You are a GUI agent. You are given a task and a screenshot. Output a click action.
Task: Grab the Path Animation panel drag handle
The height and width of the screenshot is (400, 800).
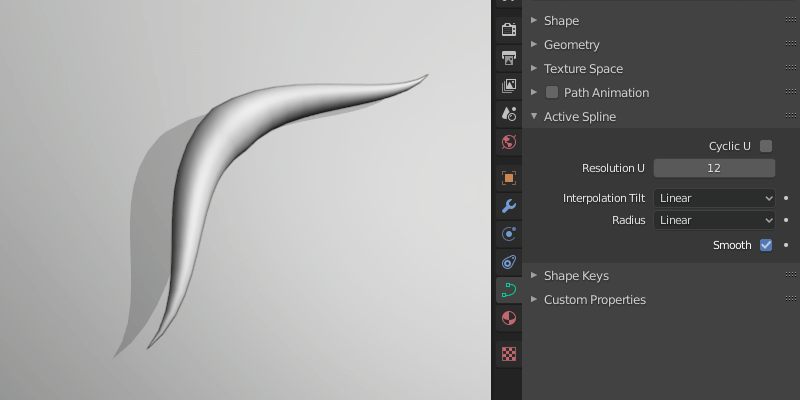791,92
